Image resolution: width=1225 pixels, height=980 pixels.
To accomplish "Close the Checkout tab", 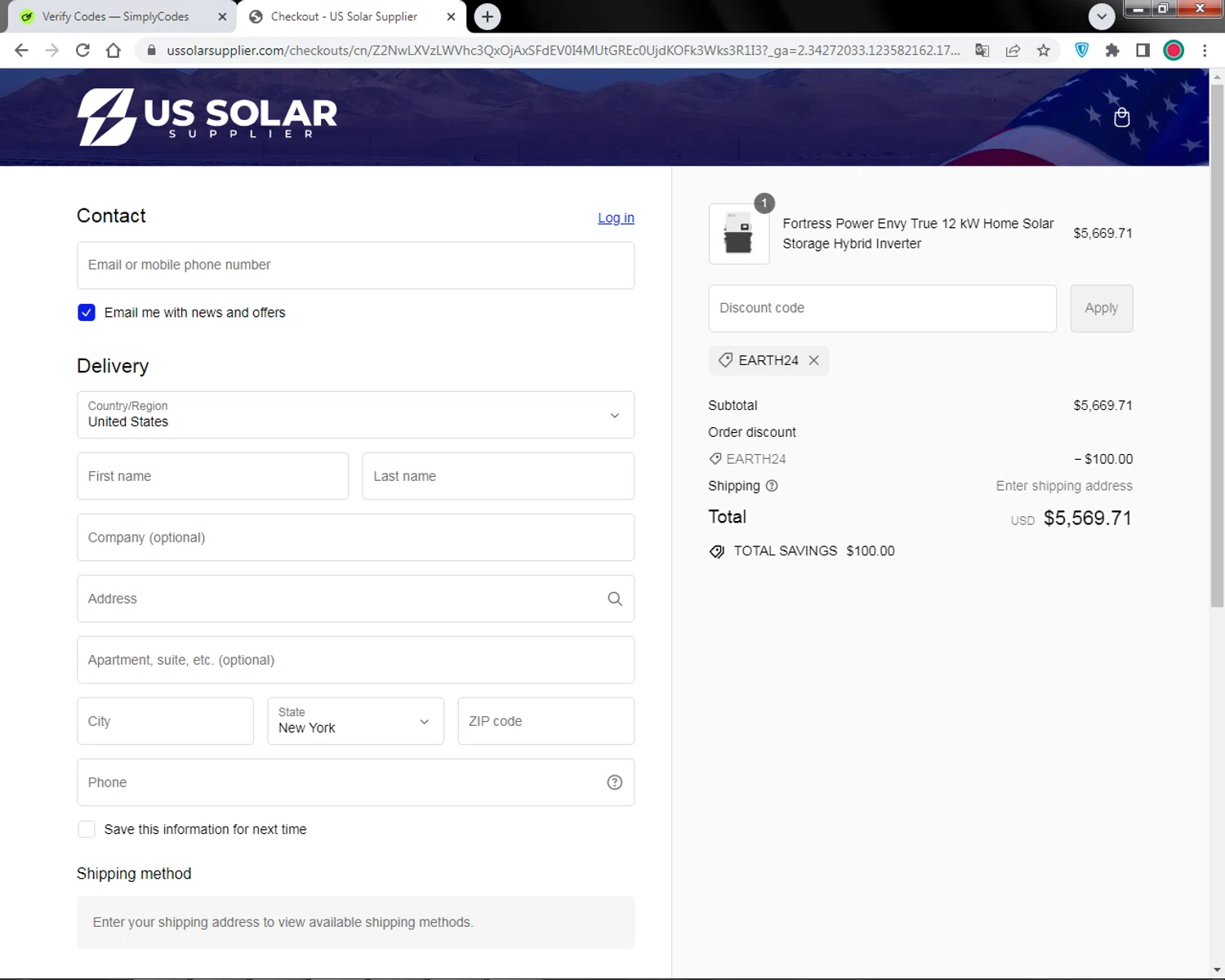I will (451, 16).
